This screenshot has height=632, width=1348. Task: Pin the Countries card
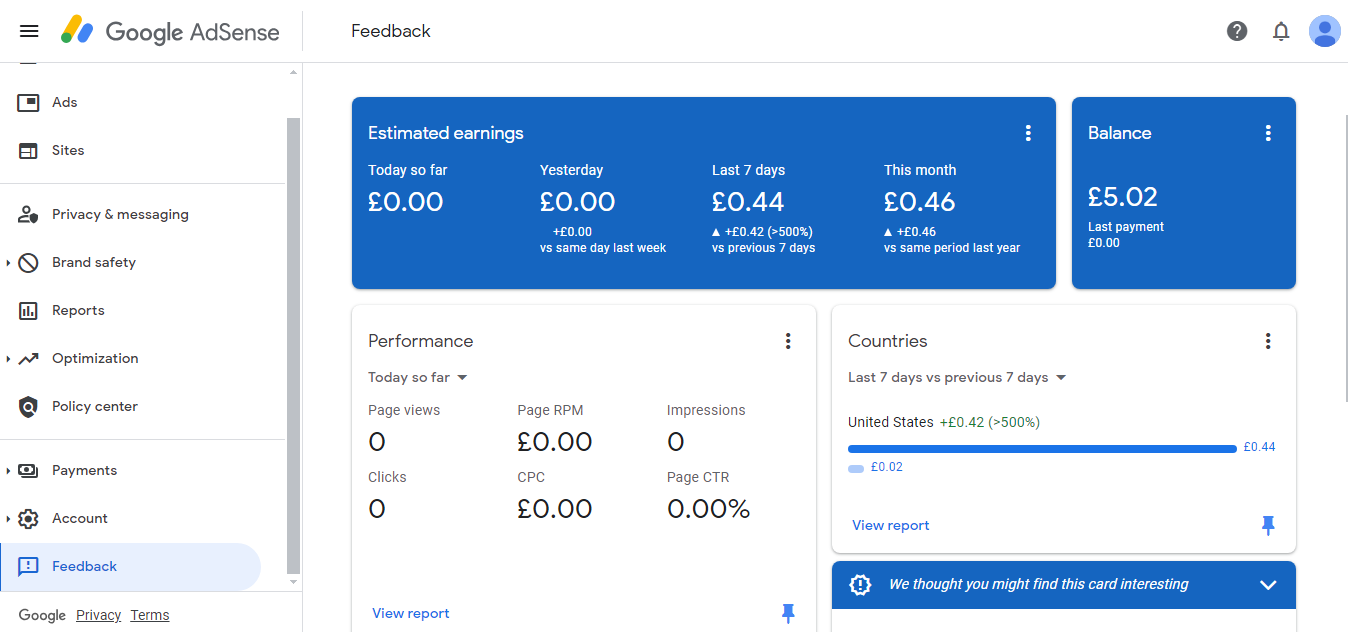coord(1268,525)
